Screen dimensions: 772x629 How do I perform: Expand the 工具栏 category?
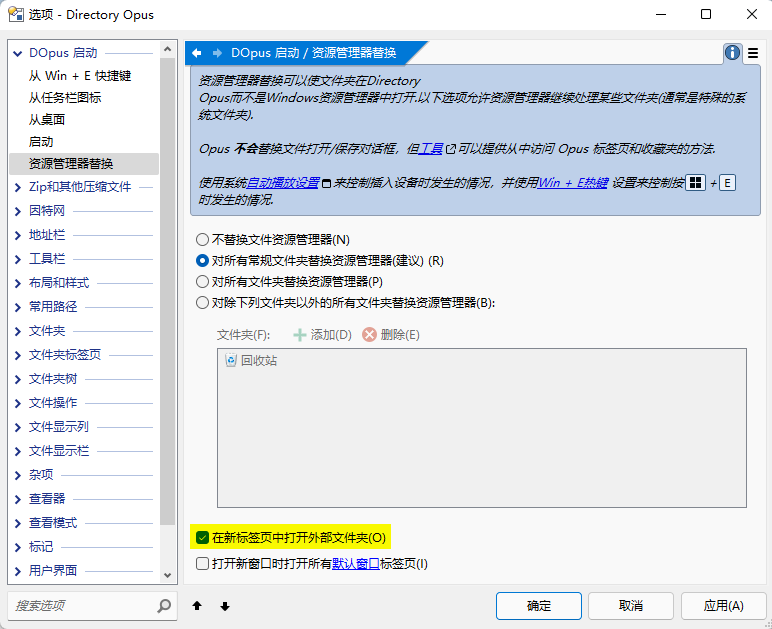pos(18,259)
